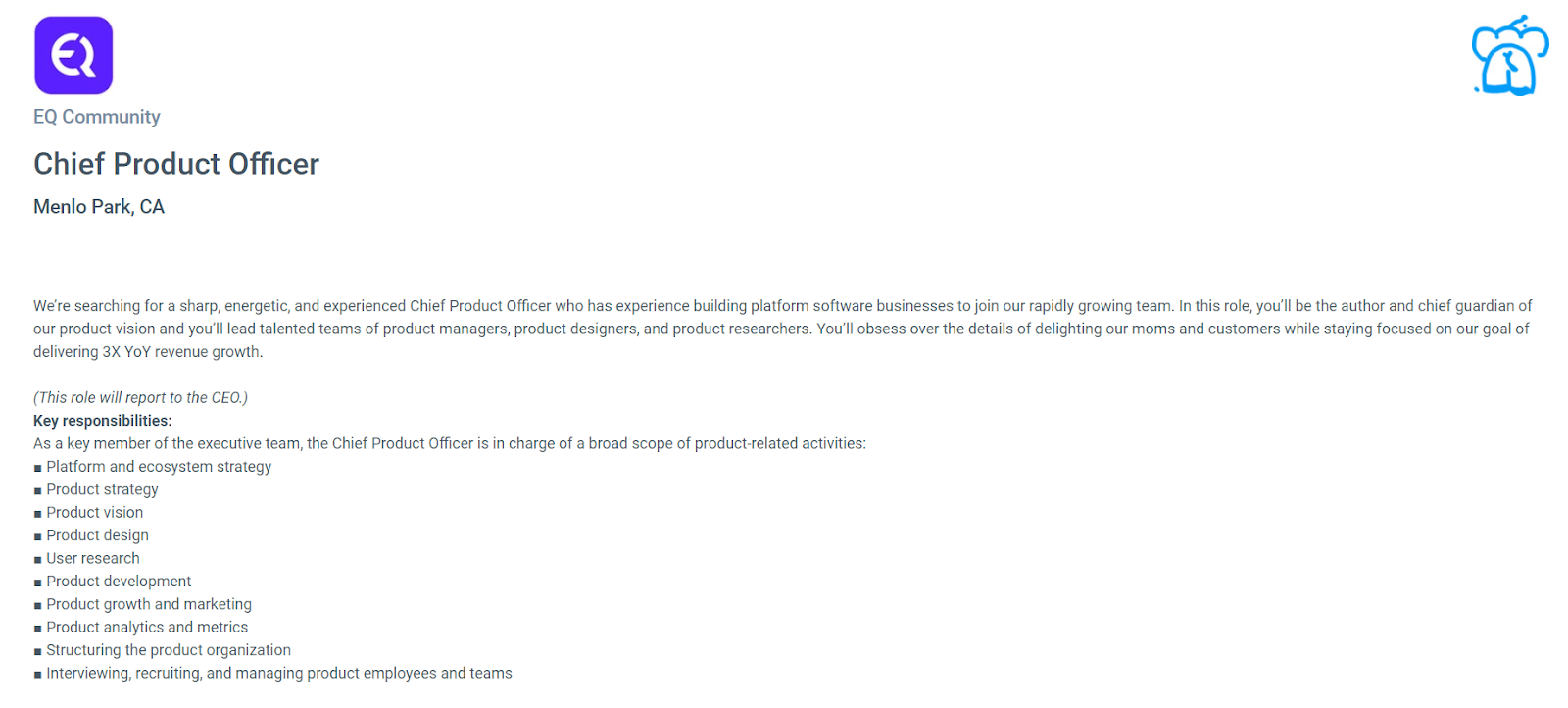
Task: Click the Product vision bullet item
Action: point(94,512)
